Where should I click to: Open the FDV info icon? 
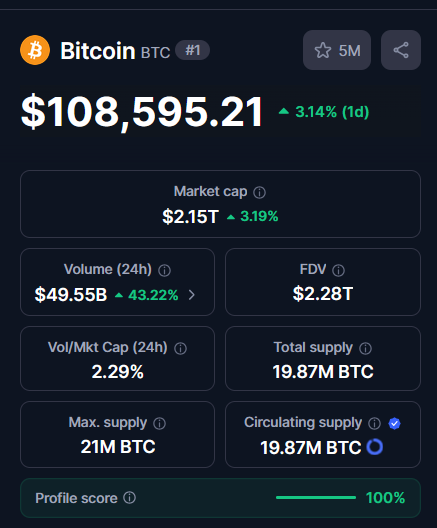point(338,270)
